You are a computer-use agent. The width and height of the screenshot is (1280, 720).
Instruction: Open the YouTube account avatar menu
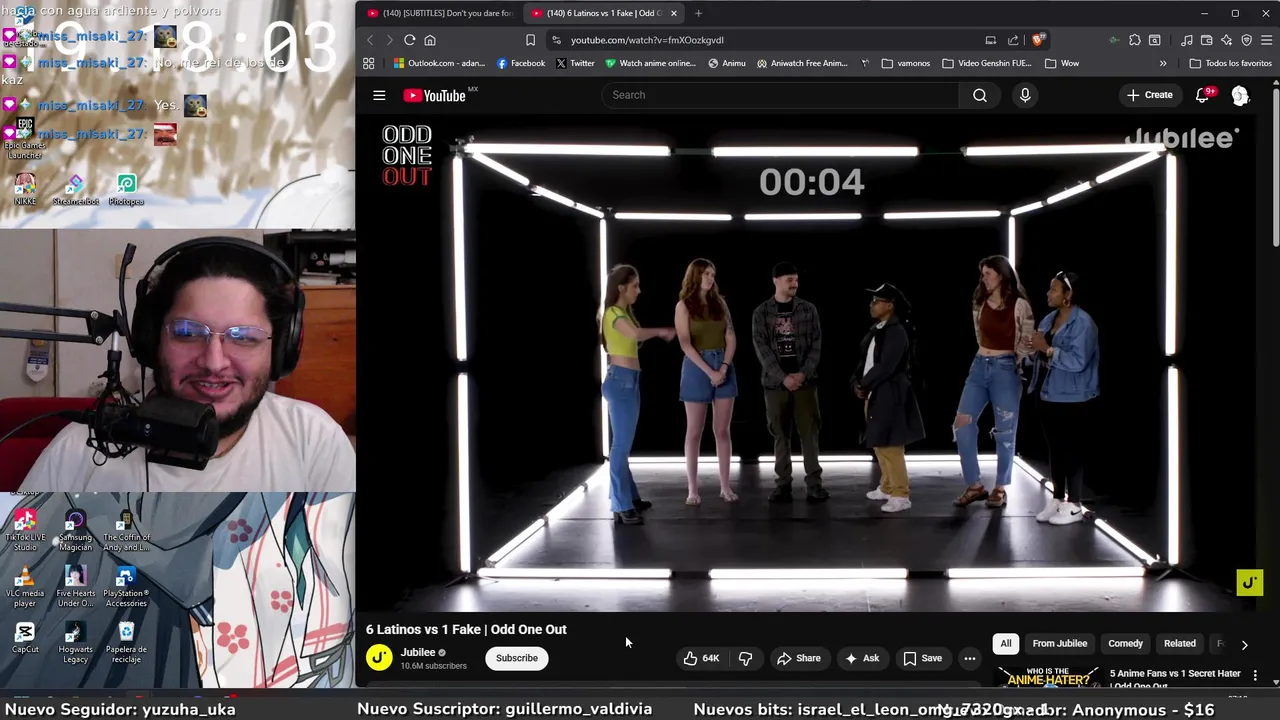(x=1240, y=95)
